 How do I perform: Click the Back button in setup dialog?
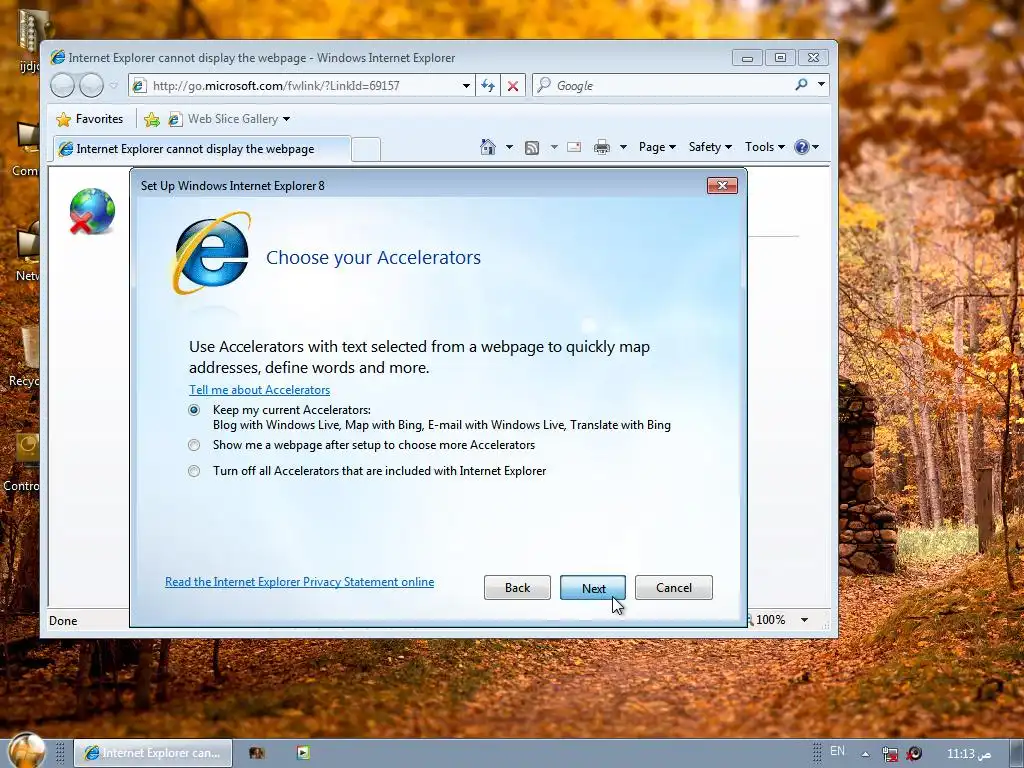517,588
